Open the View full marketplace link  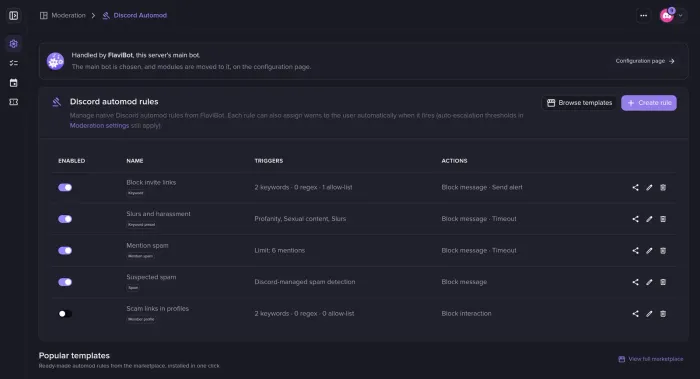tap(650, 359)
